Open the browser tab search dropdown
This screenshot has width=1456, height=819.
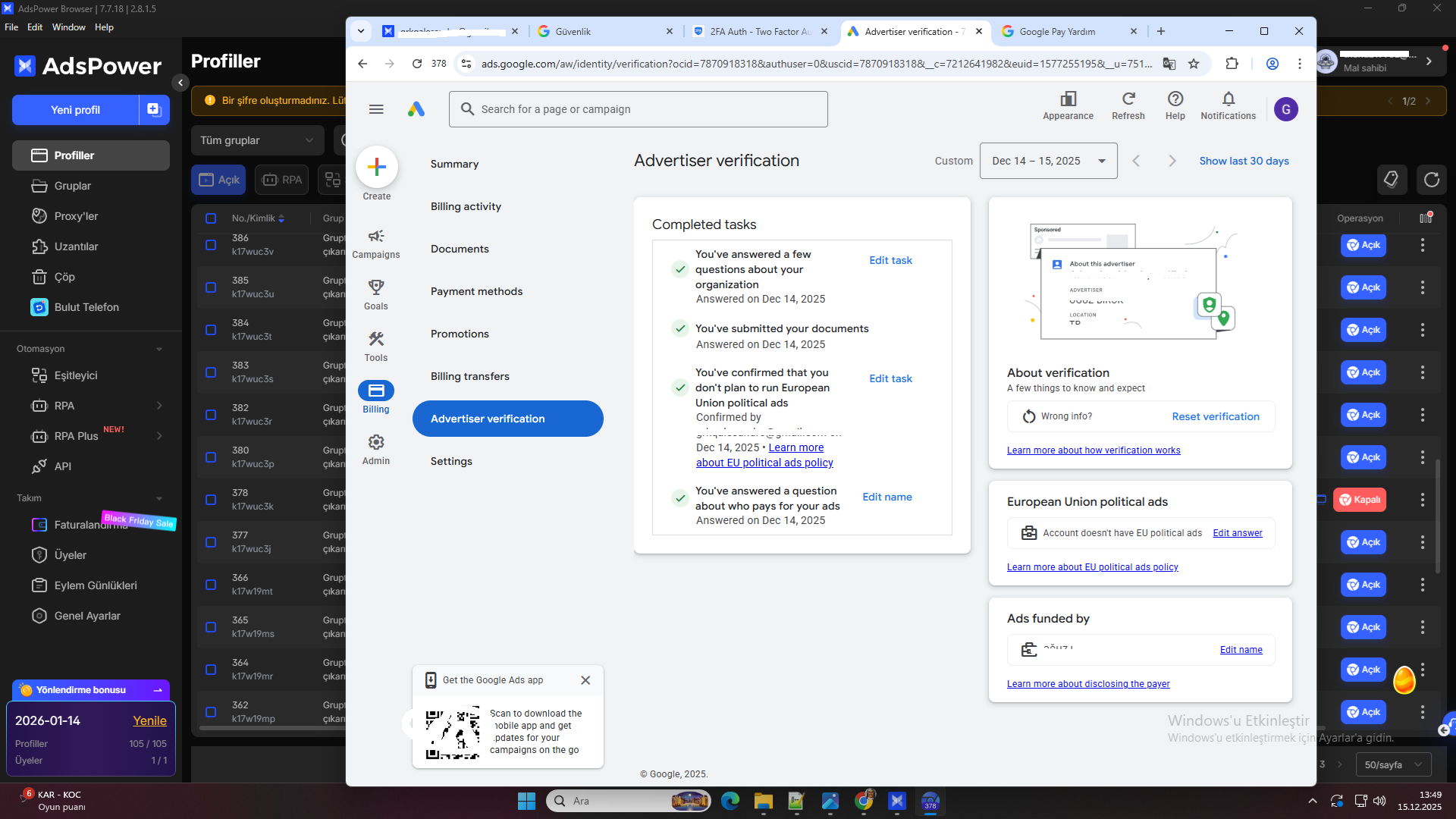pos(361,31)
